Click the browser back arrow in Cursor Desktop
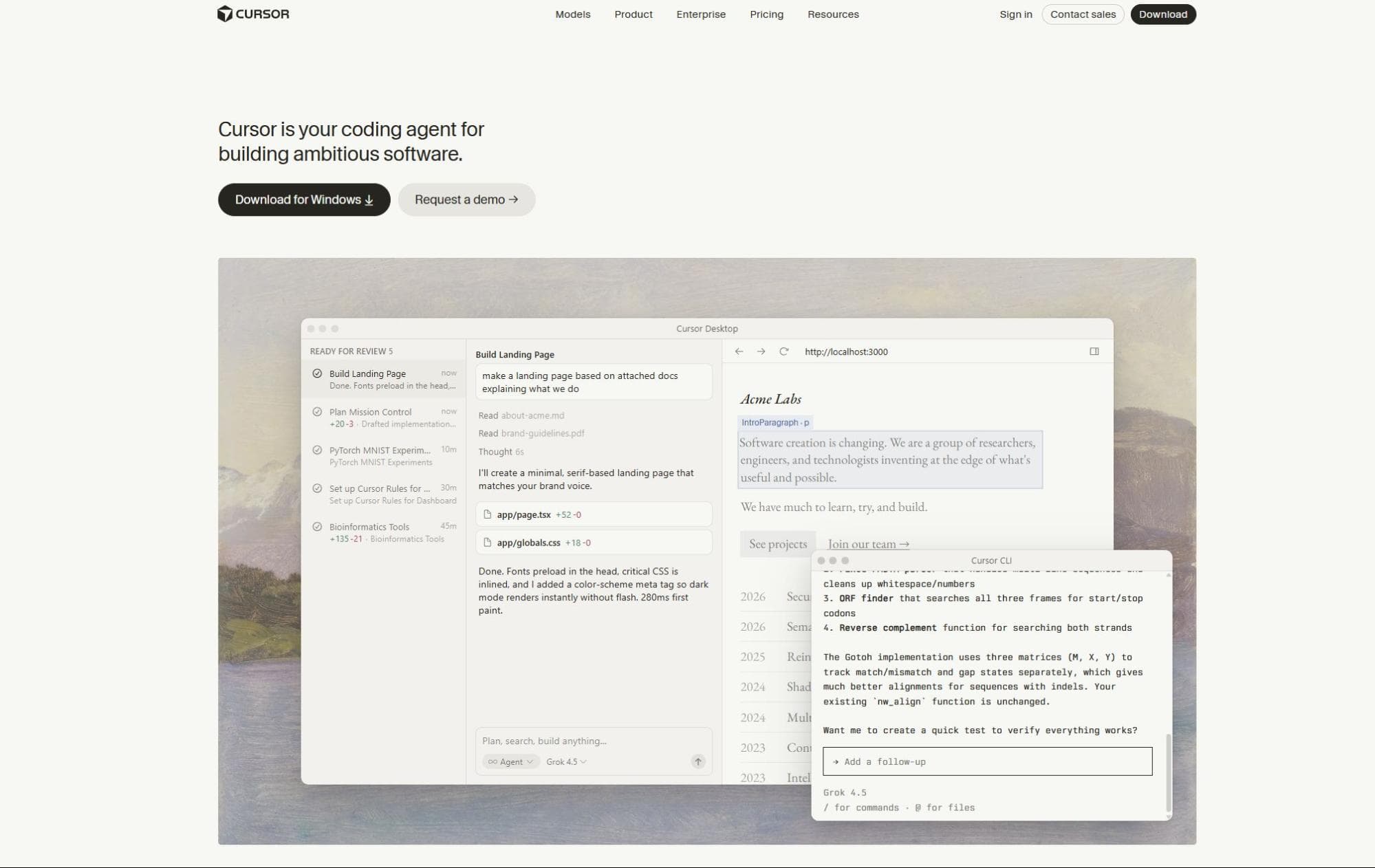1375x868 pixels. (x=739, y=351)
